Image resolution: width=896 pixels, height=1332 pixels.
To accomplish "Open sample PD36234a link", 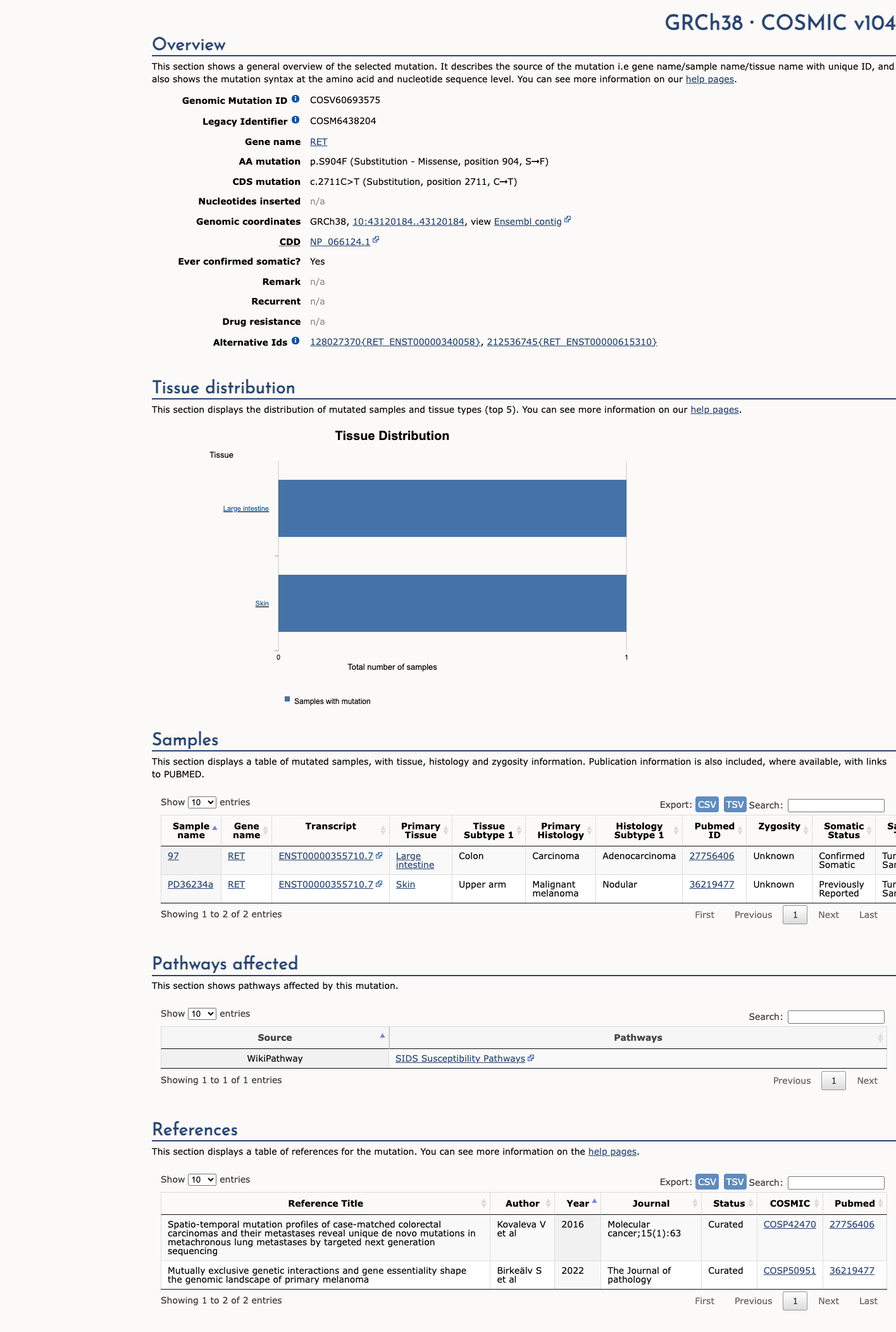I will tap(190, 884).
